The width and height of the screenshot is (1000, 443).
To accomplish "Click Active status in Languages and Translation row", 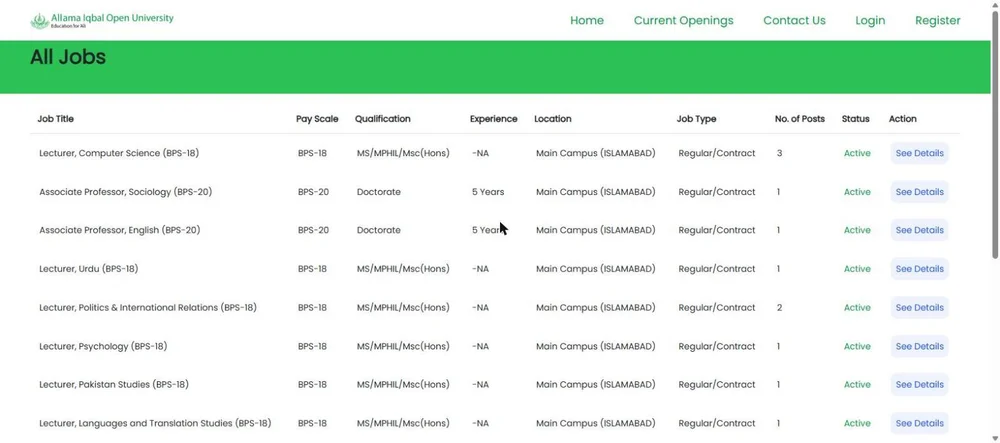I will 857,423.
